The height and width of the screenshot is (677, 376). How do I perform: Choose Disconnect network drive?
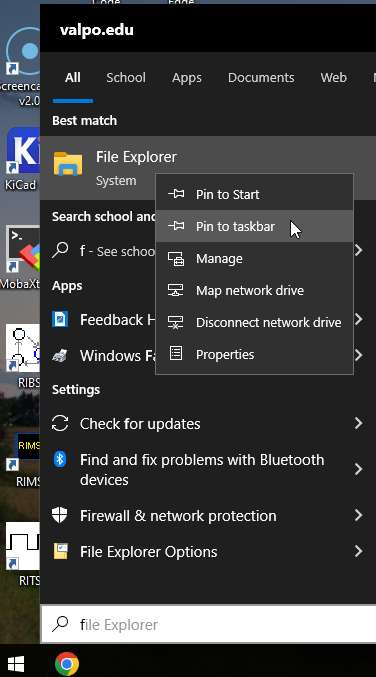[x=254, y=322]
